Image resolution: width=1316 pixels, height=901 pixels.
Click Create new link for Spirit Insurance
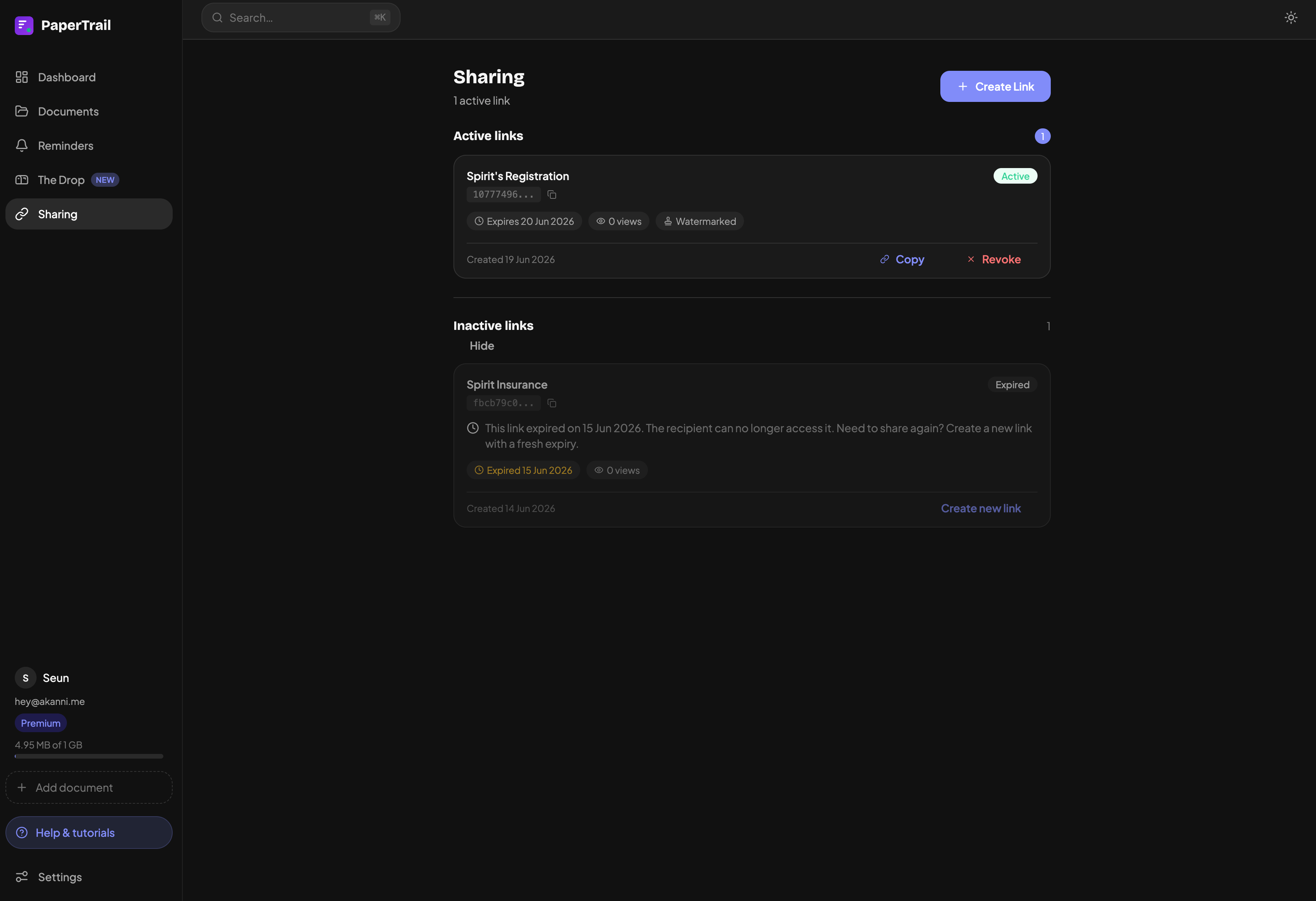(981, 508)
